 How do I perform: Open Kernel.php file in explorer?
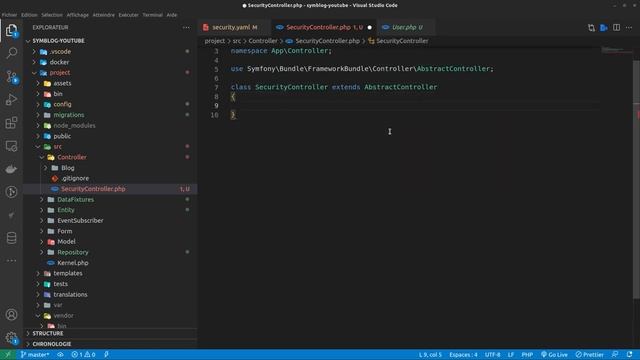[x=73, y=263]
